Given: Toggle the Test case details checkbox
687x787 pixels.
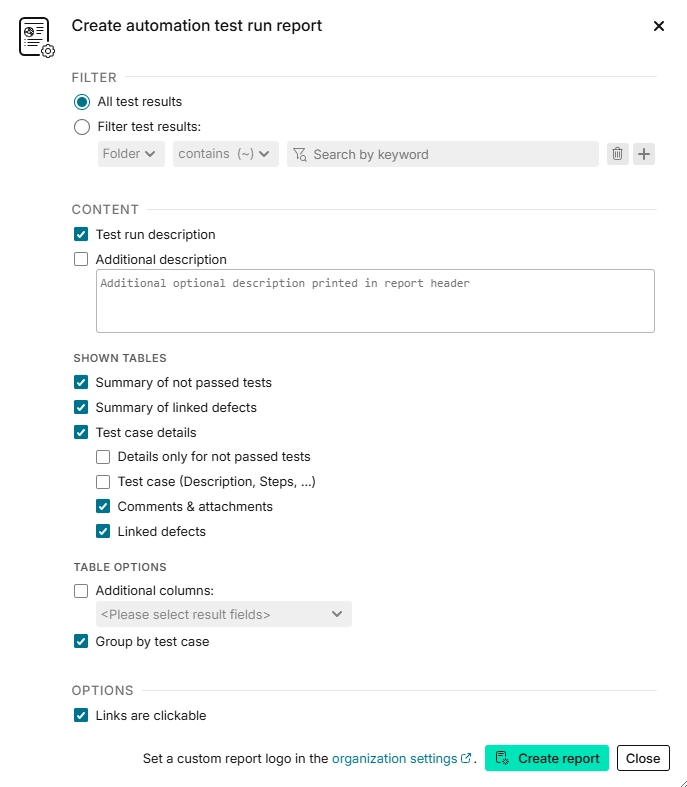Looking at the screenshot, I should (x=81, y=432).
